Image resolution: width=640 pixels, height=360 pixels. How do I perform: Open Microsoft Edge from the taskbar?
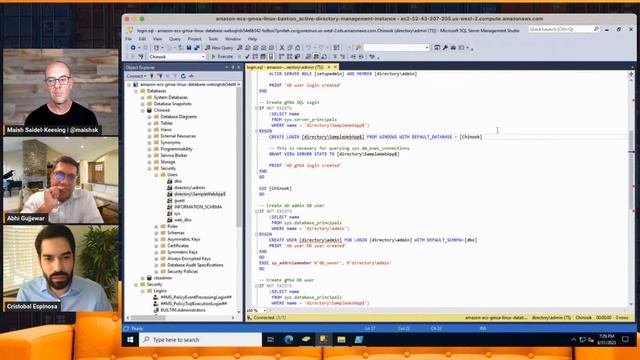[289, 340]
